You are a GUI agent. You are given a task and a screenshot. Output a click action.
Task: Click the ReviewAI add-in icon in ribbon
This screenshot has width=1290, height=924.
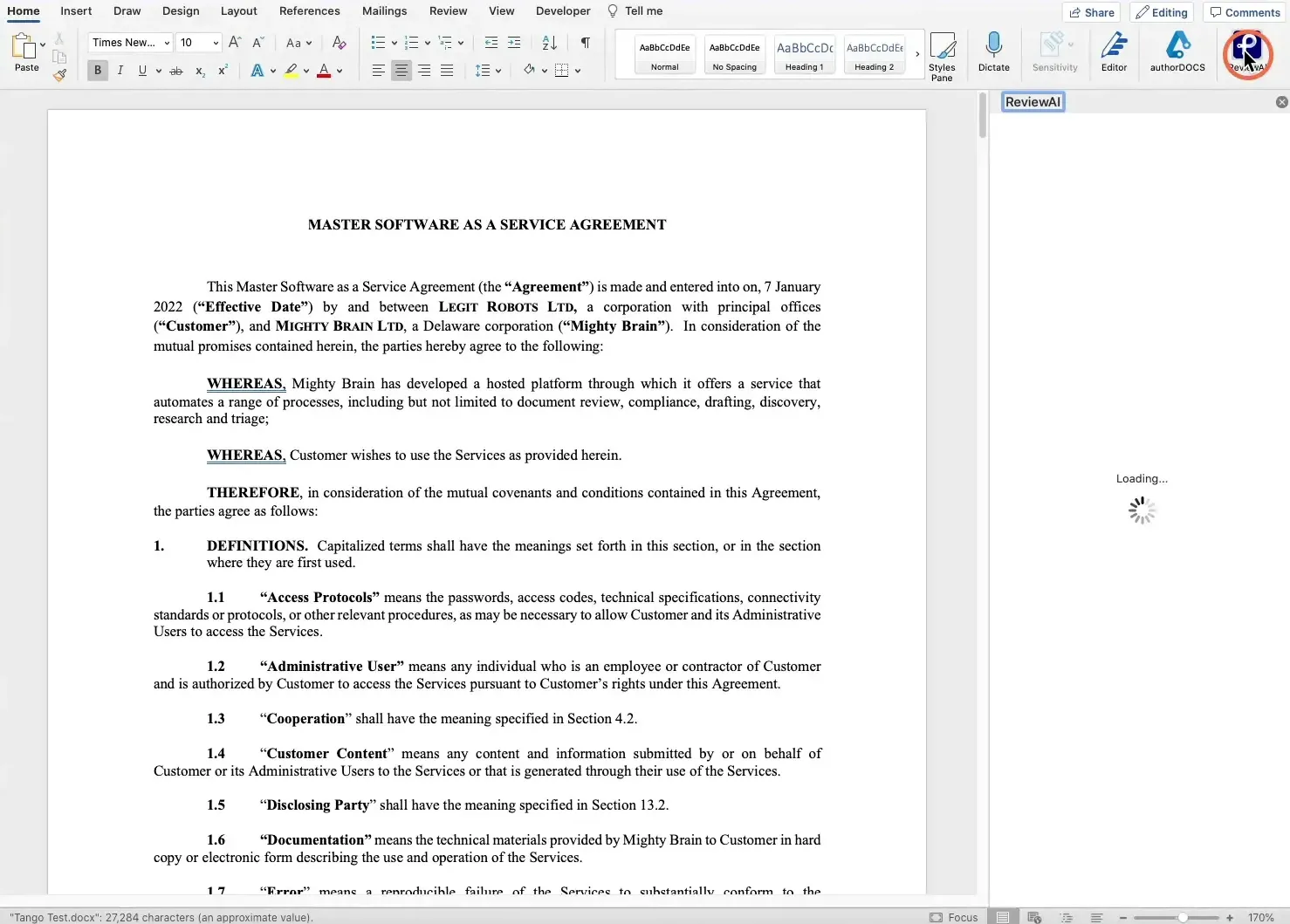click(1247, 53)
